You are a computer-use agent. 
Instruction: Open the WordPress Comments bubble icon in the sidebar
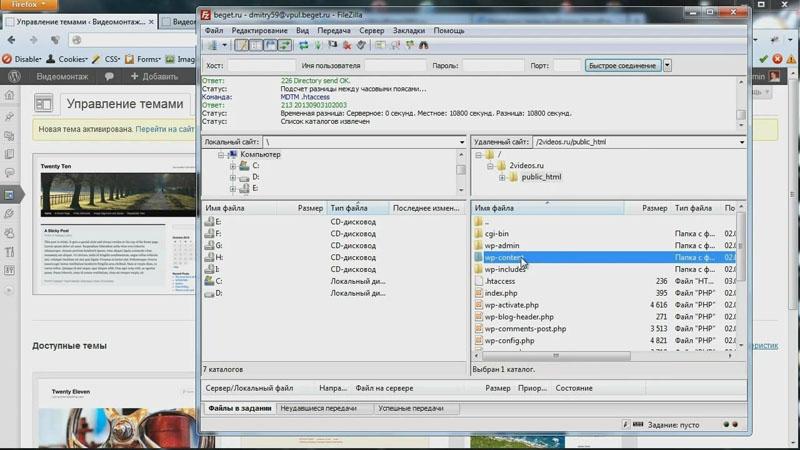point(9,173)
